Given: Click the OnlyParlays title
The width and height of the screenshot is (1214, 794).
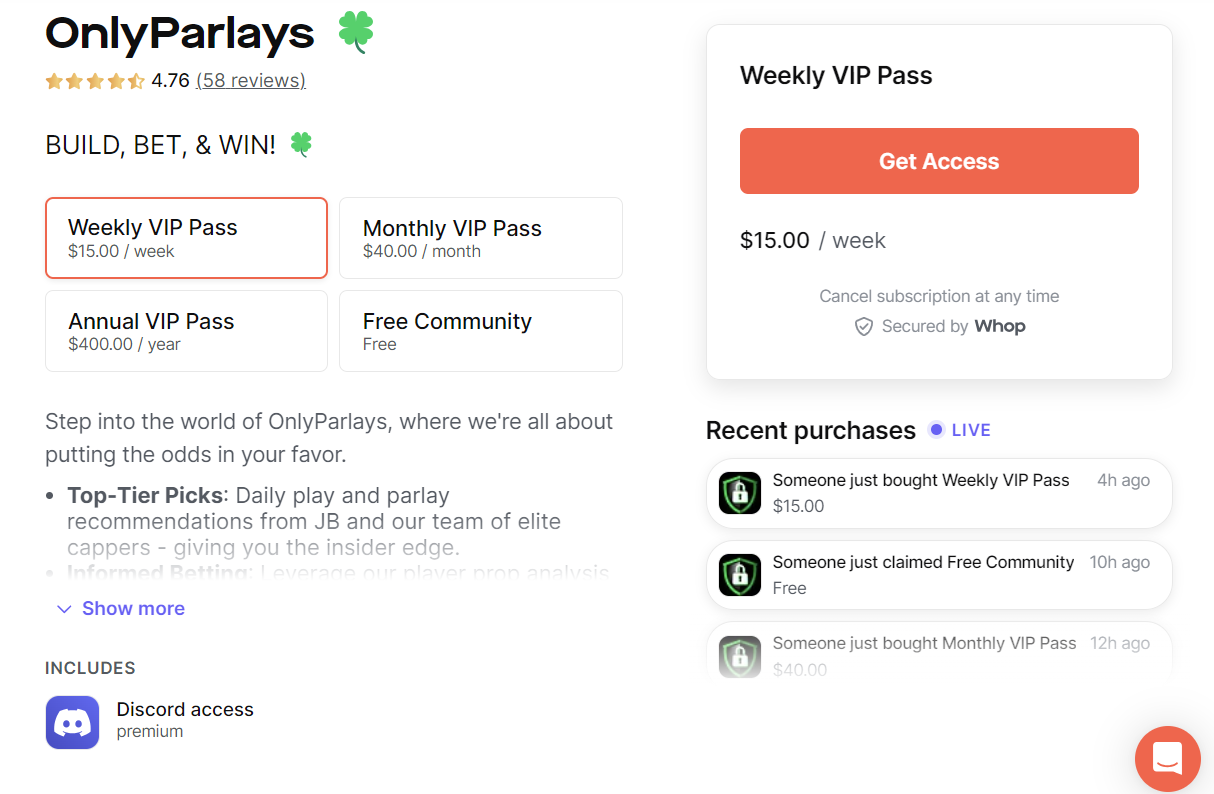Looking at the screenshot, I should pyautogui.click(x=178, y=33).
